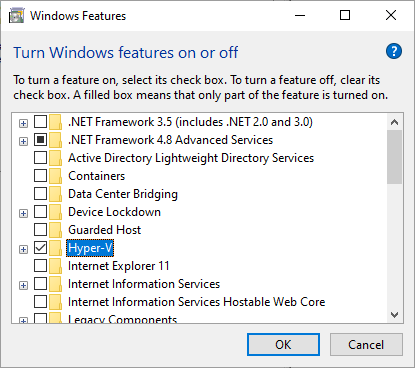This screenshot has width=415, height=368.
Task: Uncheck the Hyper-V checkbox
Action: 40,248
